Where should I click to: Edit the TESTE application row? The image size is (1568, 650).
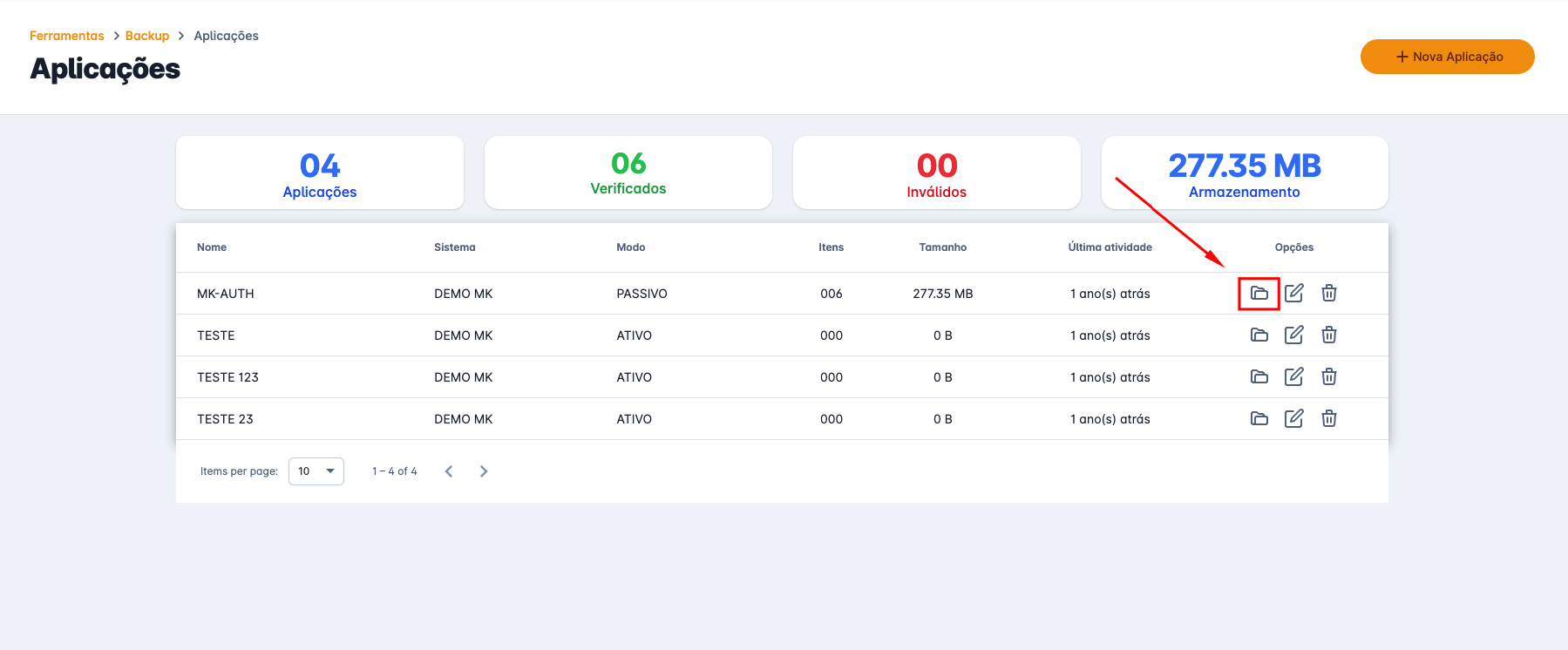(1293, 335)
